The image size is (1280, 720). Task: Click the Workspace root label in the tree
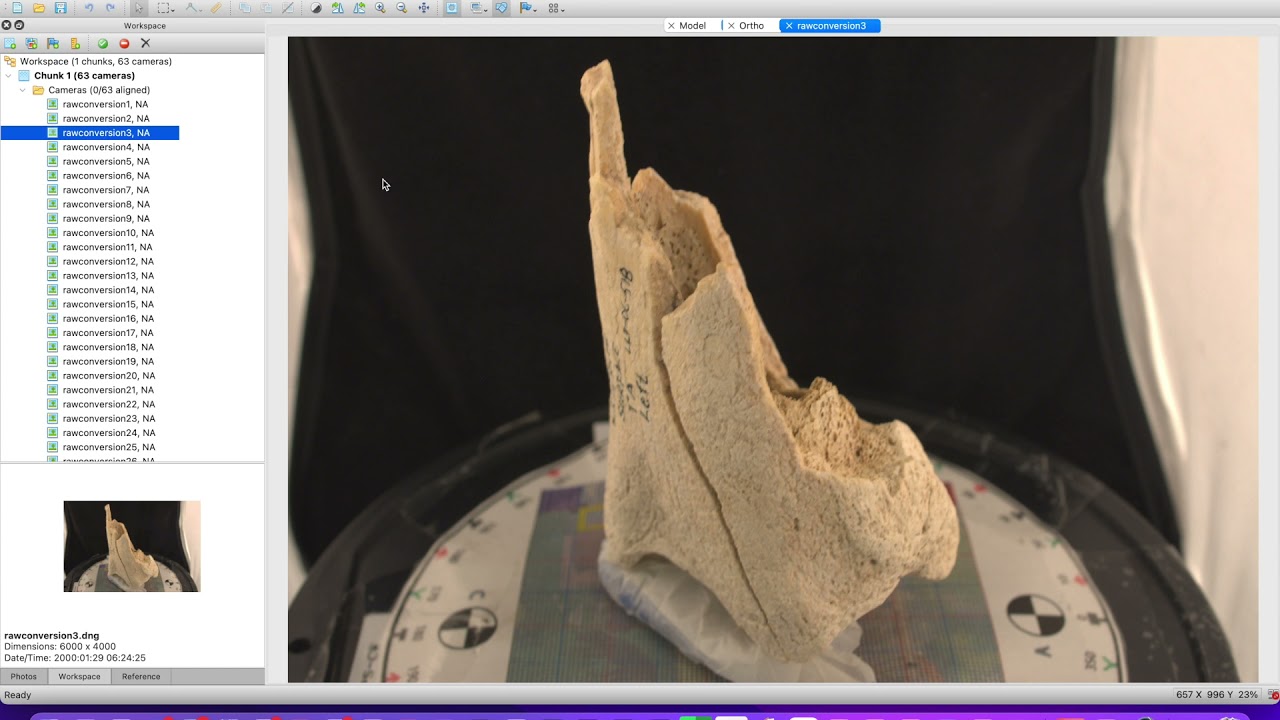(96, 61)
